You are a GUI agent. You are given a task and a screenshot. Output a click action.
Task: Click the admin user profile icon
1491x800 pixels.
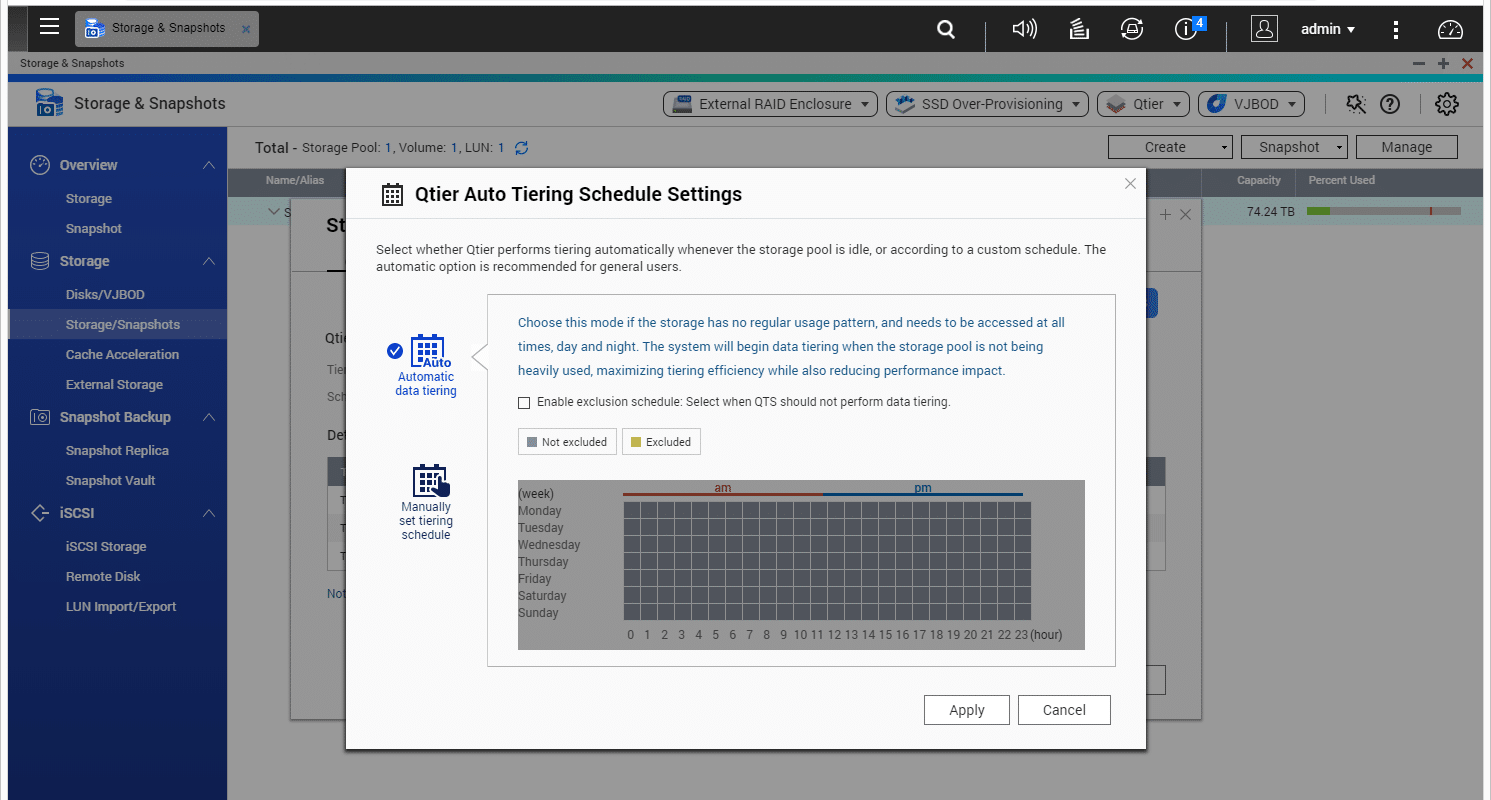[1264, 29]
